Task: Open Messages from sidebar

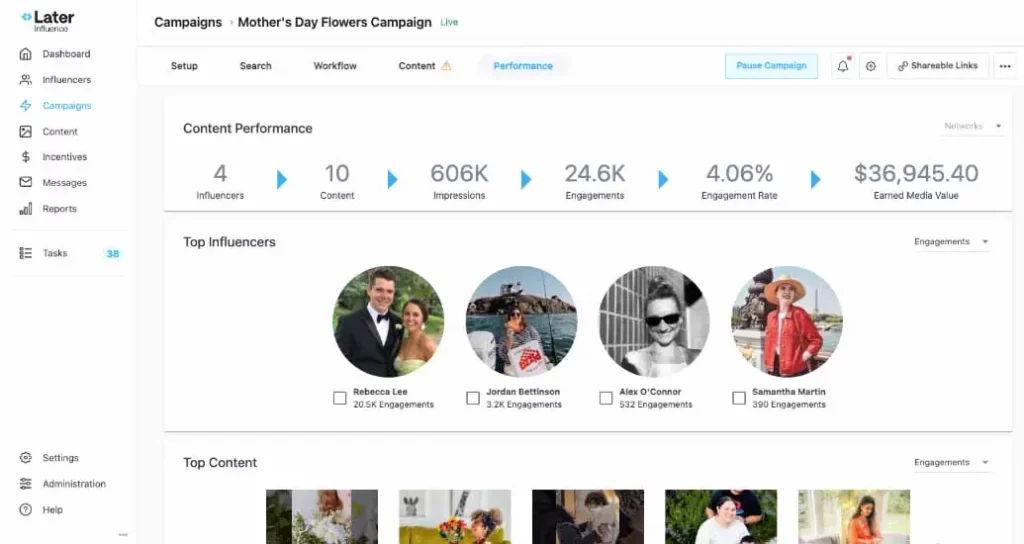Action: (65, 183)
